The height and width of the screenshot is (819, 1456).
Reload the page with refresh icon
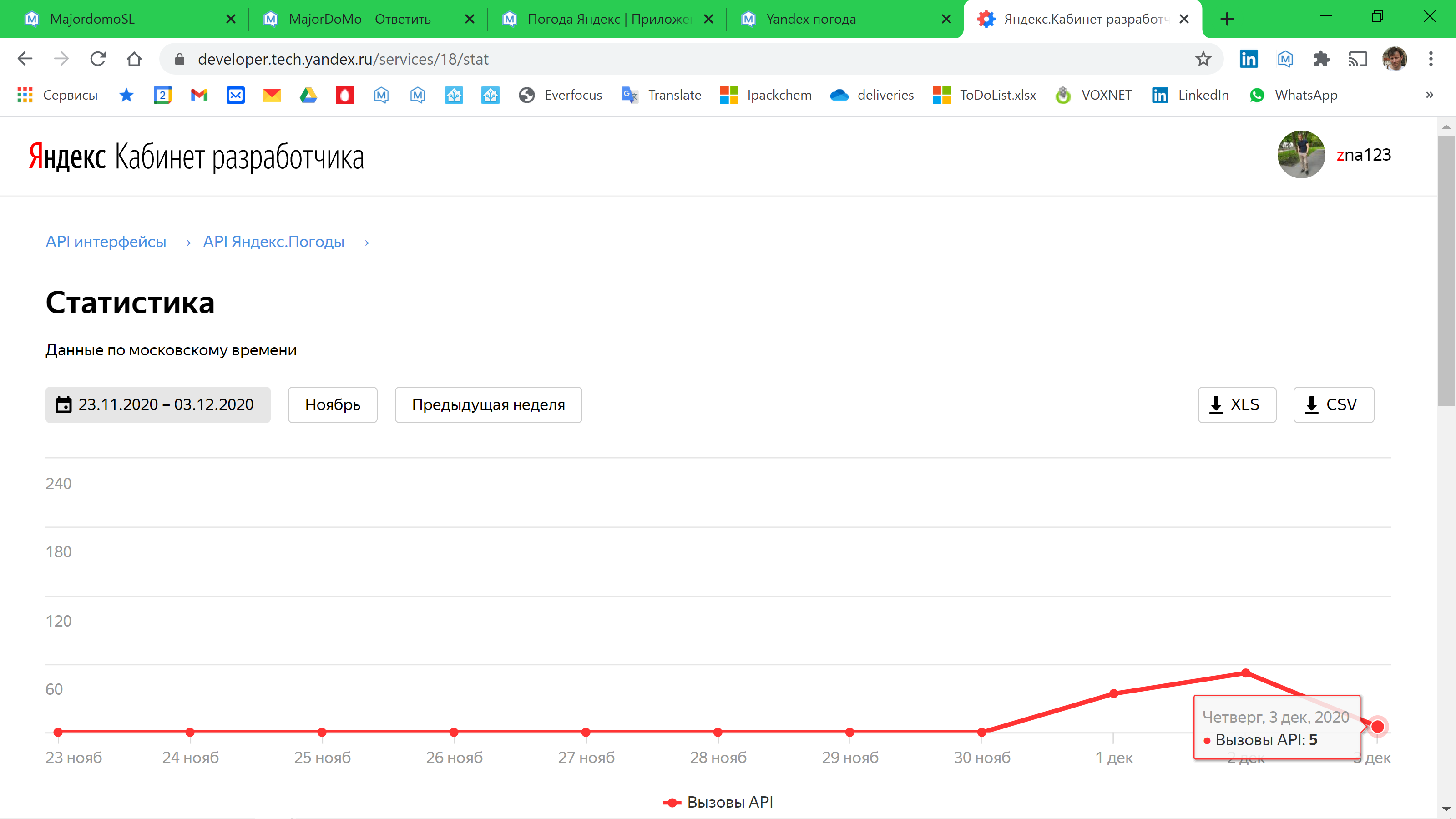98,59
